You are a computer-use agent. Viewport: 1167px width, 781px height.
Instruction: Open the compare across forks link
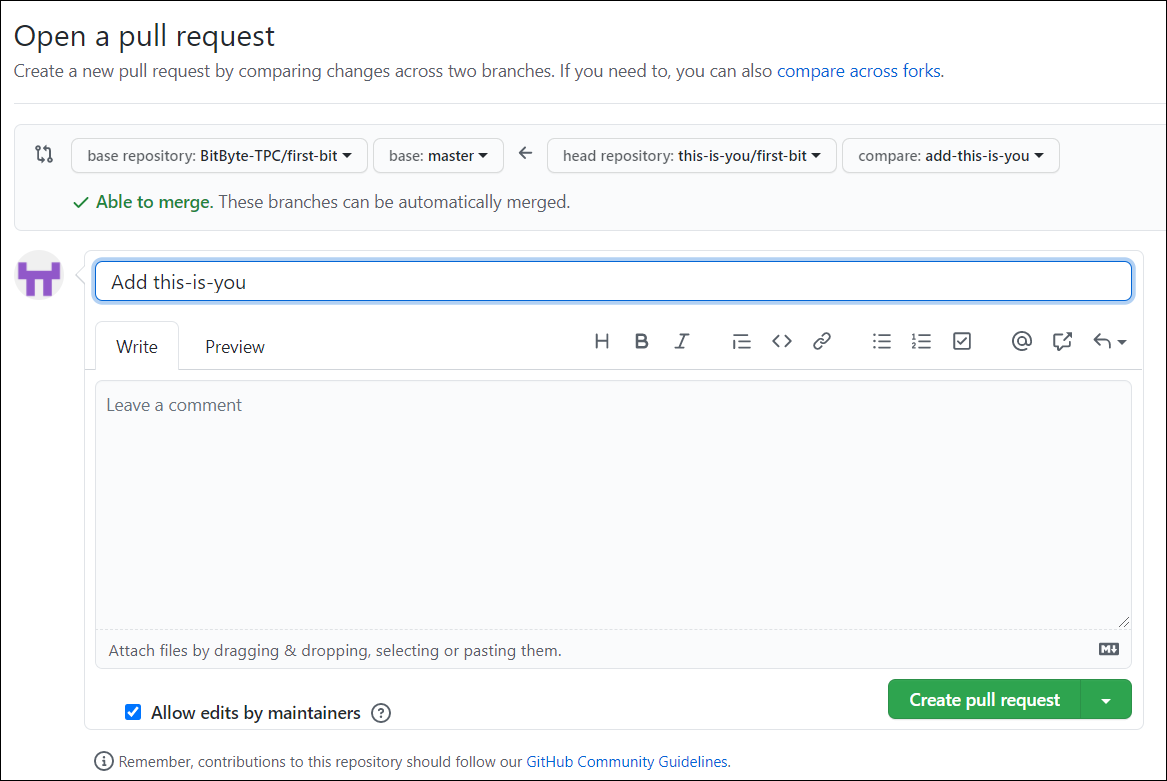click(856, 71)
